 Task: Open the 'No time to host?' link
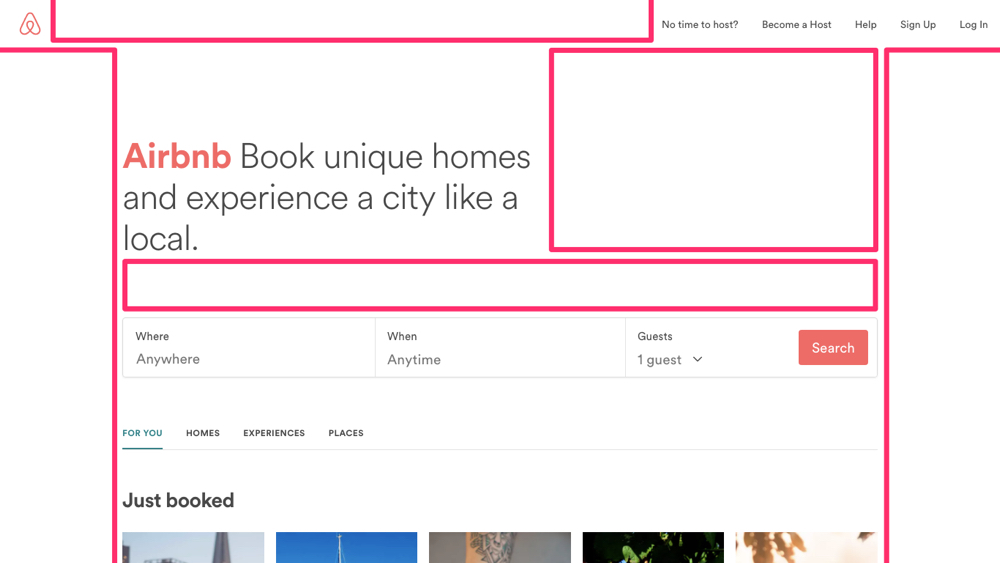pyautogui.click(x=700, y=25)
